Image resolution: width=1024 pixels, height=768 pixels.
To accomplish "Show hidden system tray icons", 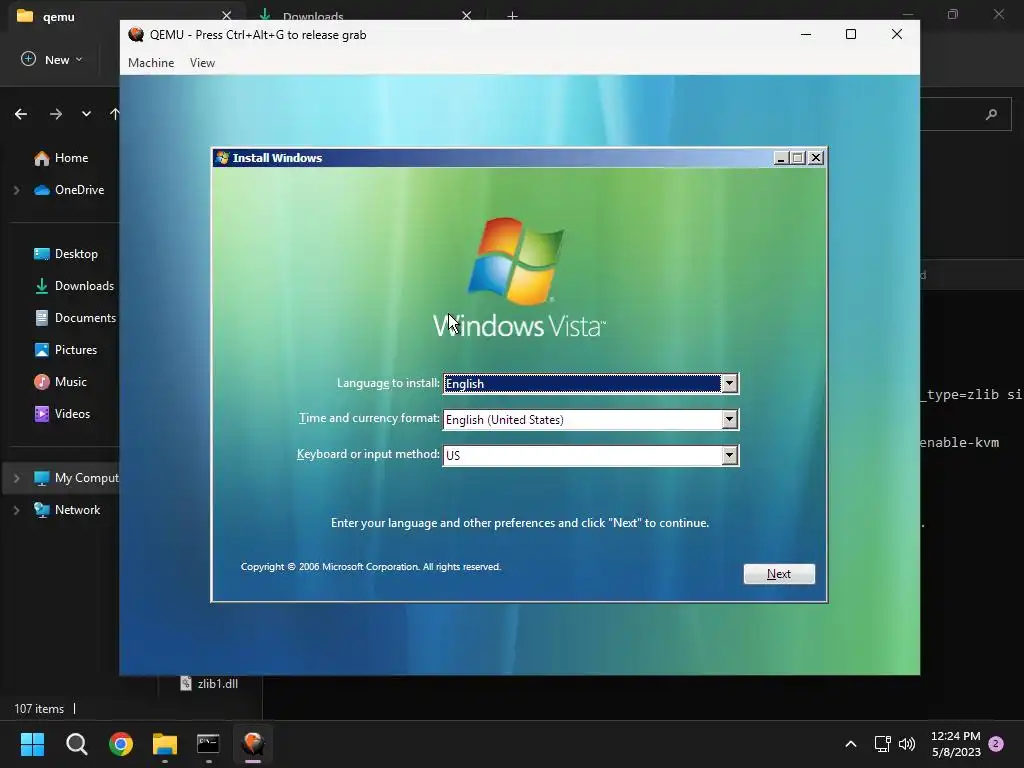I will click(x=850, y=744).
